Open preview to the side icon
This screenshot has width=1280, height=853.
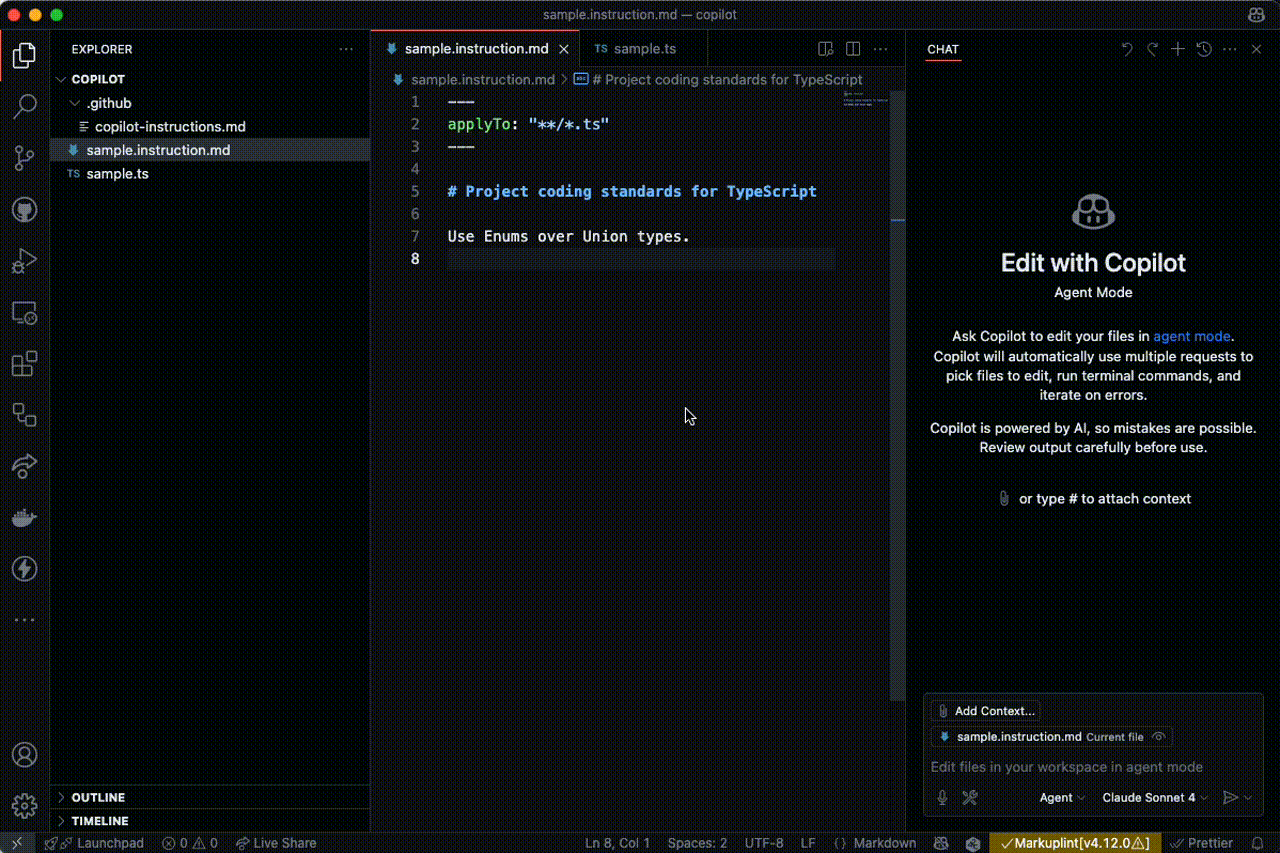click(825, 49)
